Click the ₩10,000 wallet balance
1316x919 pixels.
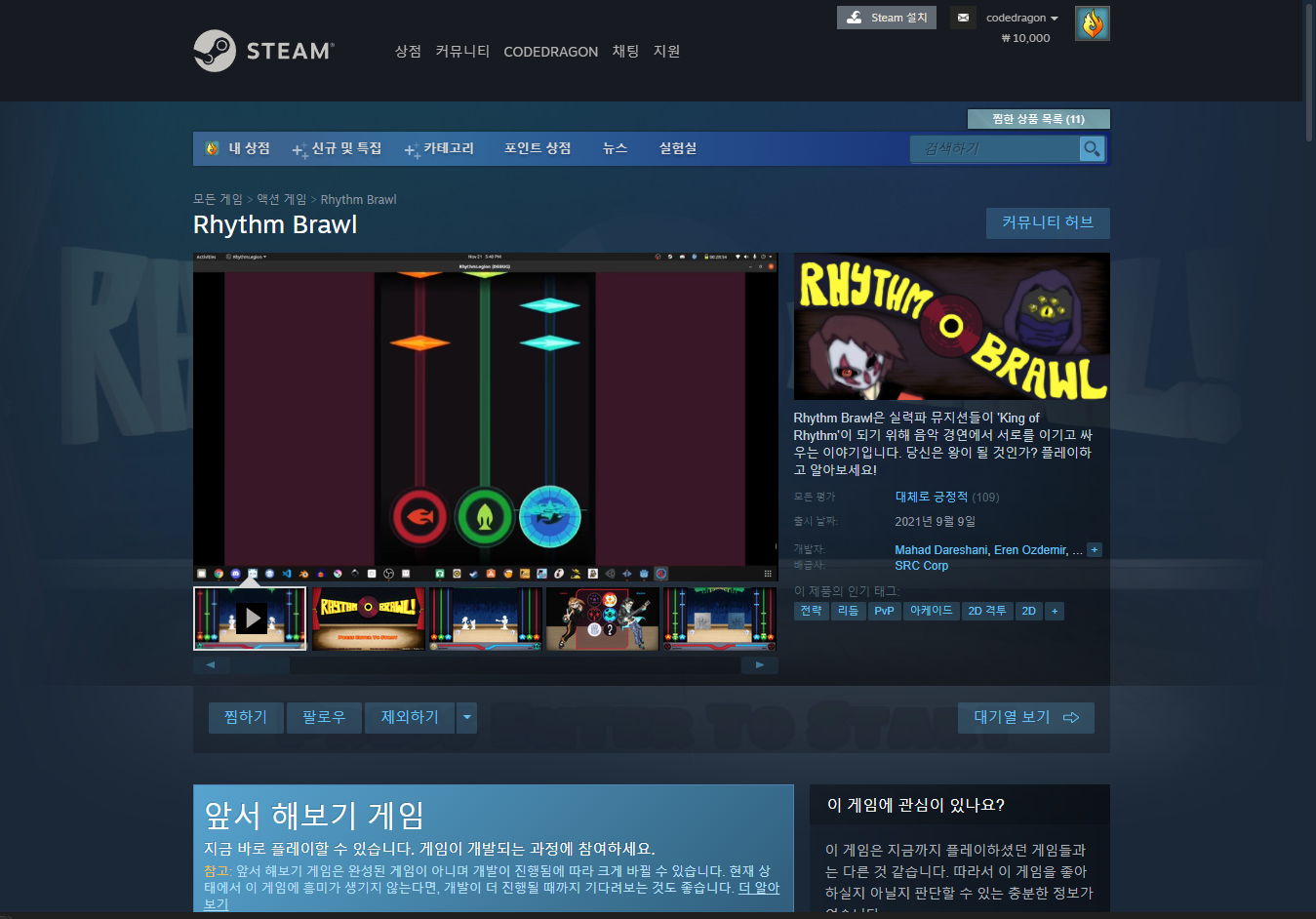[1025, 38]
